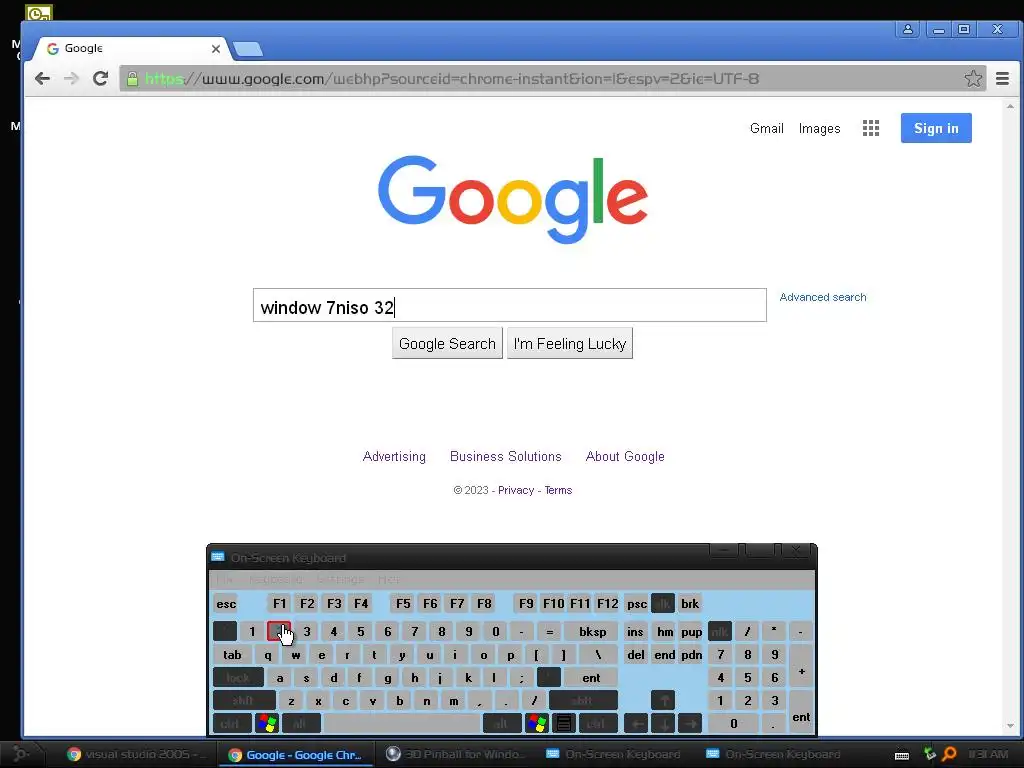
Task: Toggle the right shift key
Action: click(583, 701)
